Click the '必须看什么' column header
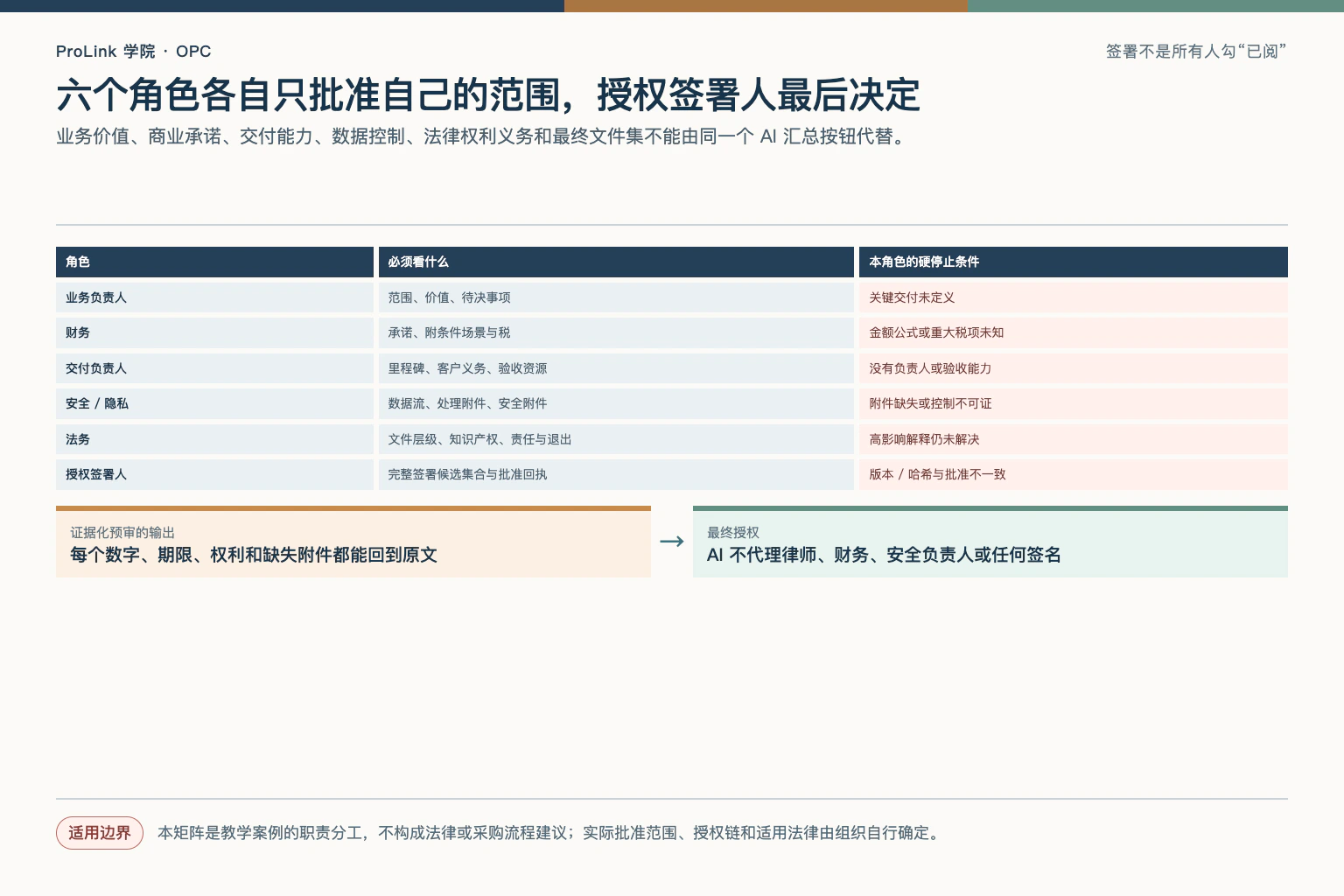This screenshot has height=896, width=1344. click(616, 262)
